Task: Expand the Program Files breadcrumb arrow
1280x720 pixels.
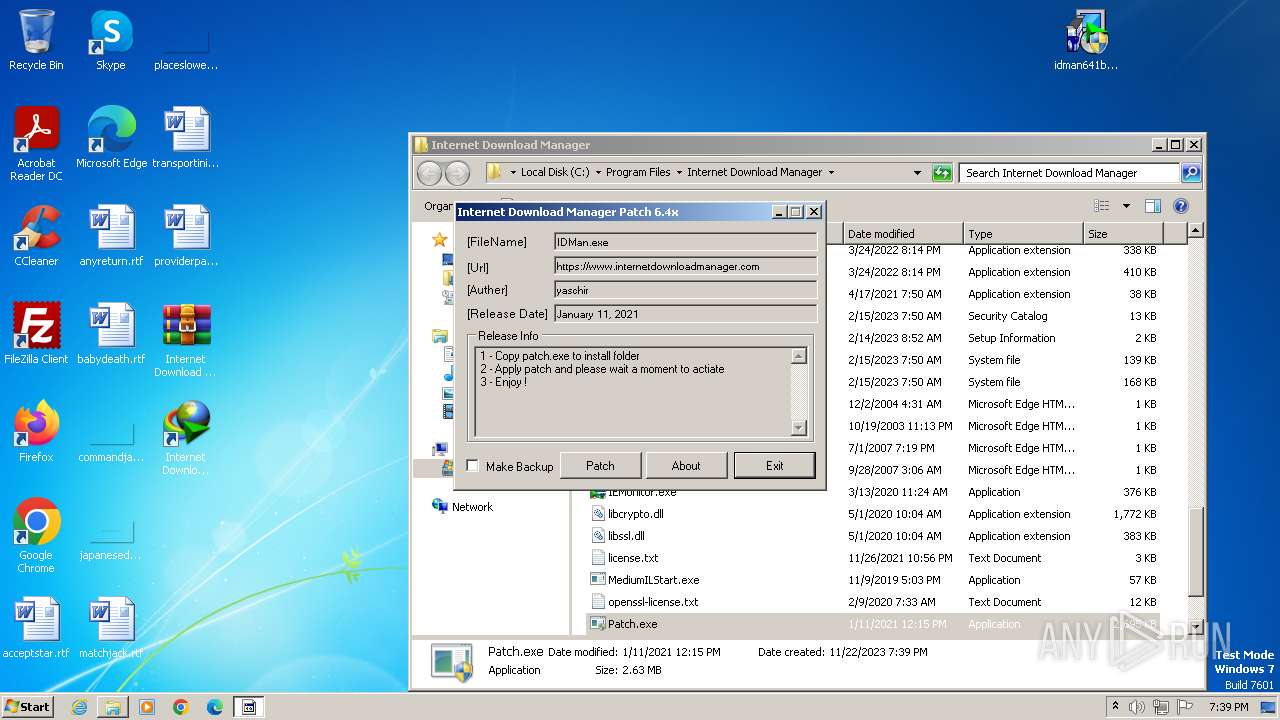Action: point(678,173)
